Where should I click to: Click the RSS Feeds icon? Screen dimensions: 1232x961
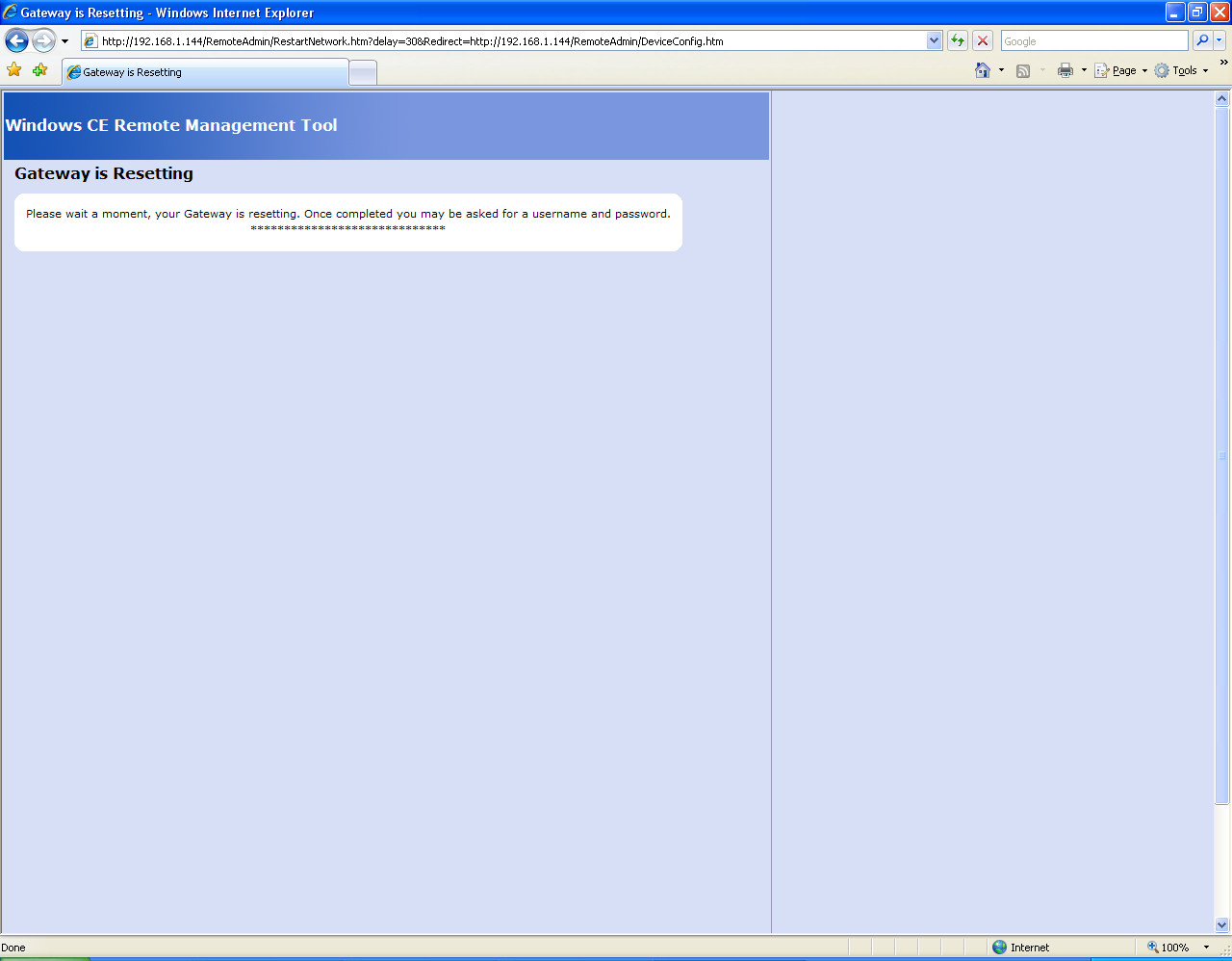pyautogui.click(x=1023, y=70)
